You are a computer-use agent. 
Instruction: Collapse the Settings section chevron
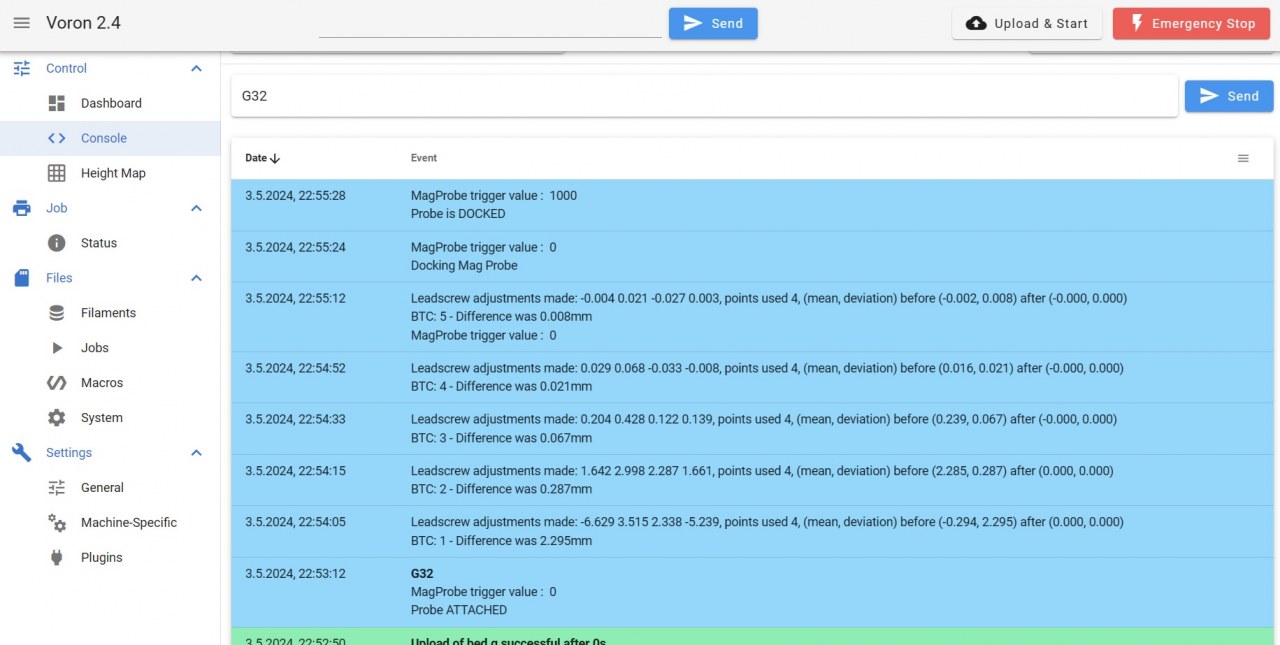(x=196, y=453)
